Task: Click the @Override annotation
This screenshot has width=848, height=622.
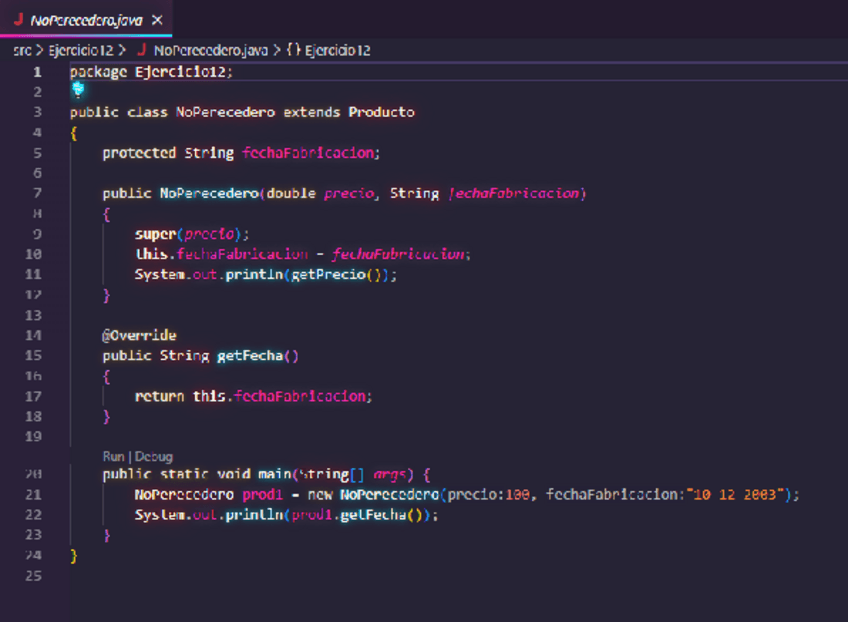Action: (139, 335)
